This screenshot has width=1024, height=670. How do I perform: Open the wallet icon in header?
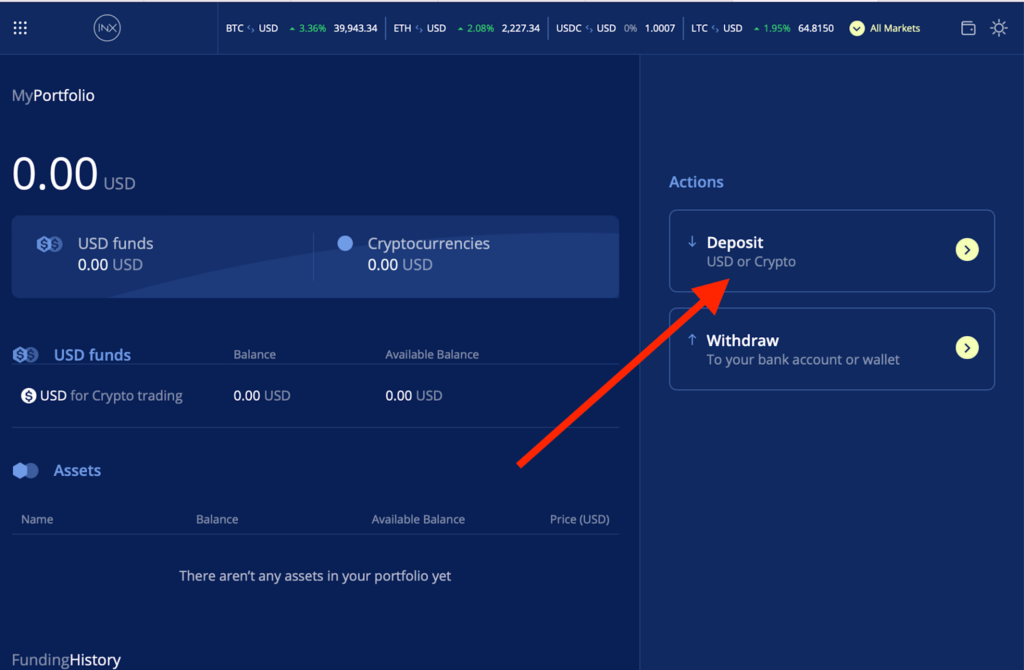coord(968,28)
